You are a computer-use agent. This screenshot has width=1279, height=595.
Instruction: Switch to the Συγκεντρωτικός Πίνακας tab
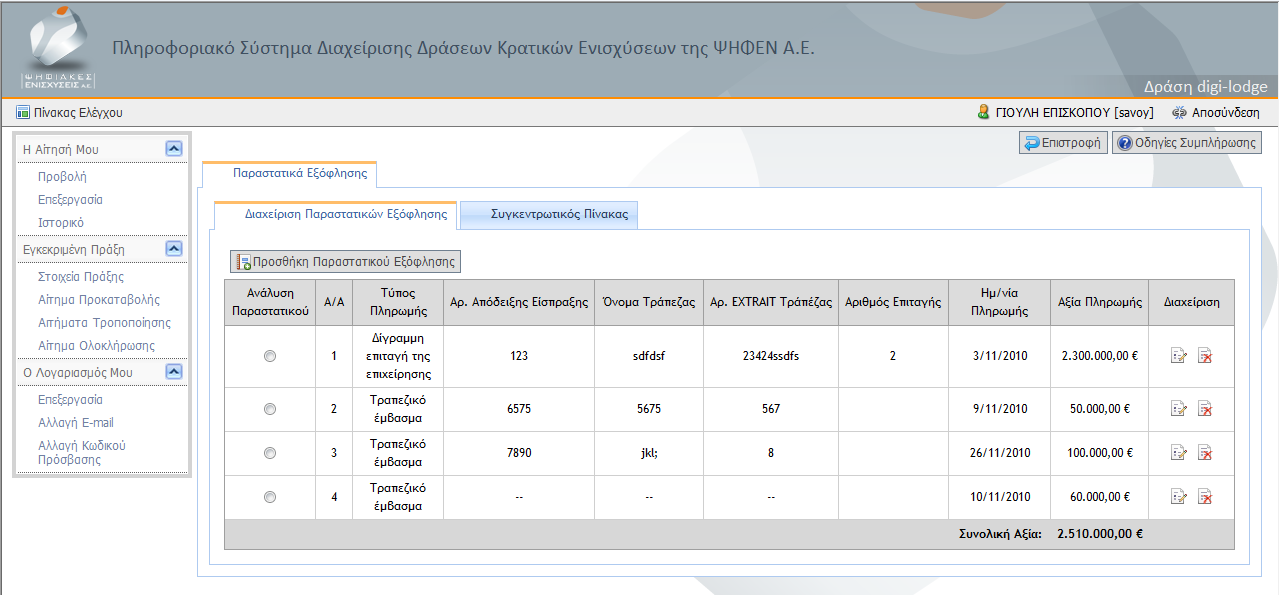(x=550, y=215)
